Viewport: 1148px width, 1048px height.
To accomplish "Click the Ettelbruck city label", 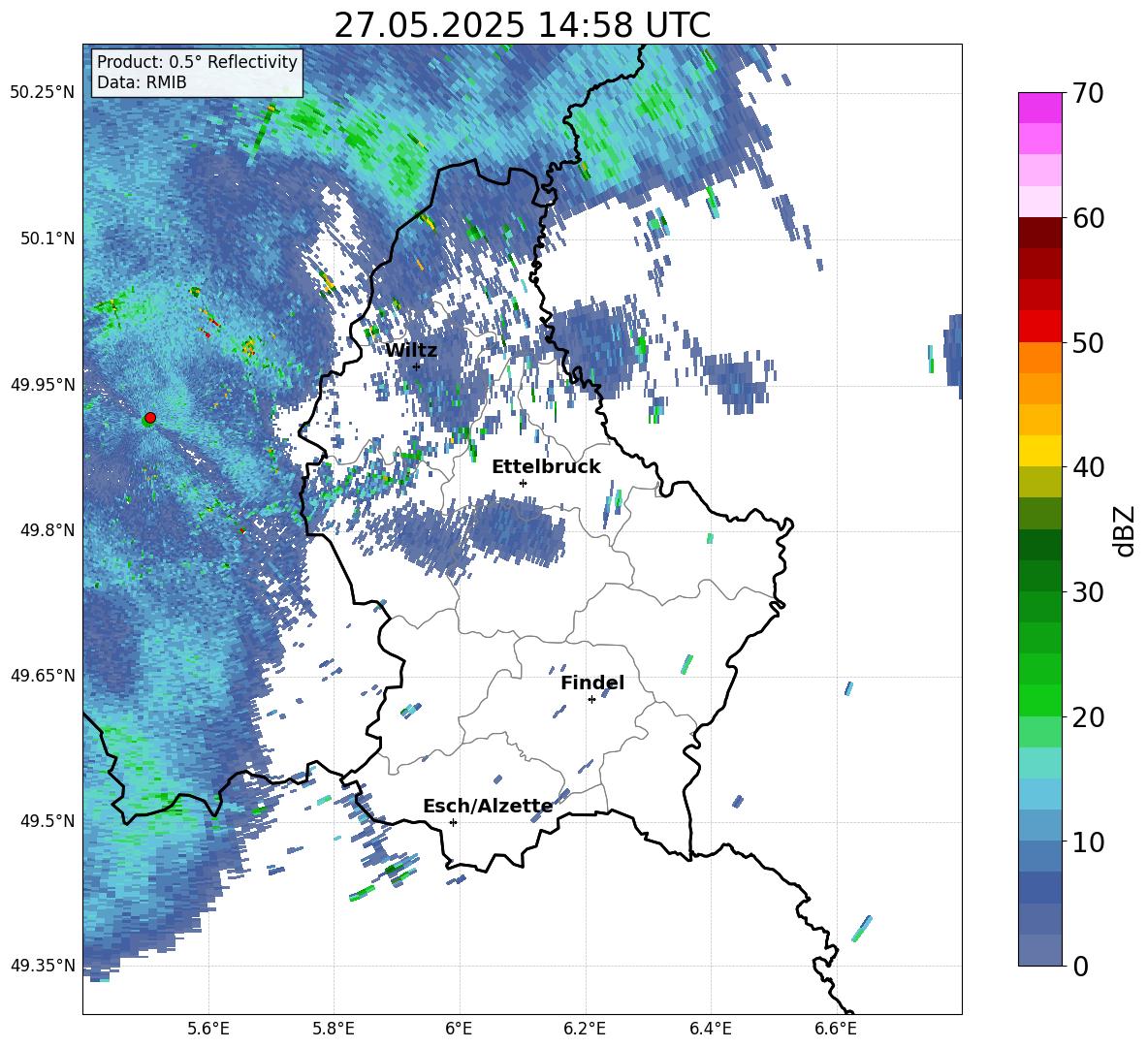I will 546,467.
